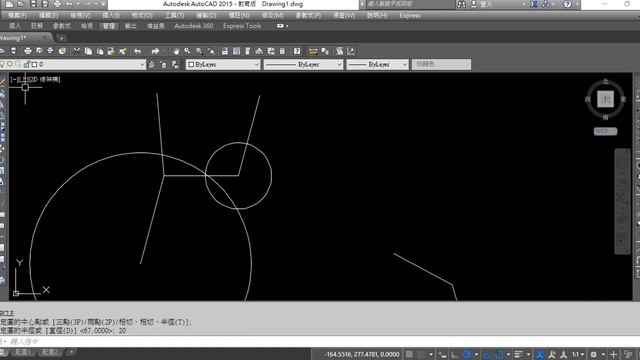Toggle object snap in the status bar
This screenshot has width=640, height=360.
pos(499,354)
